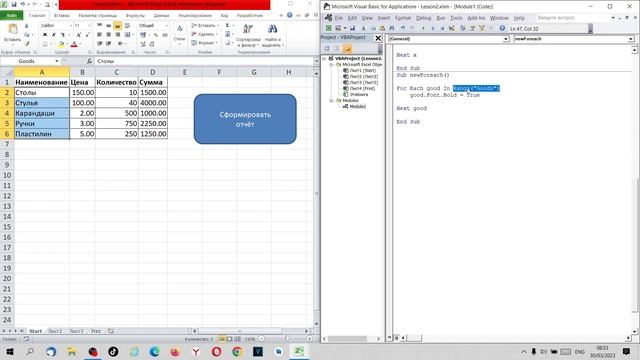
Task: Click the Undo icon in VBA toolbar
Action: pyautogui.click(x=403, y=28)
